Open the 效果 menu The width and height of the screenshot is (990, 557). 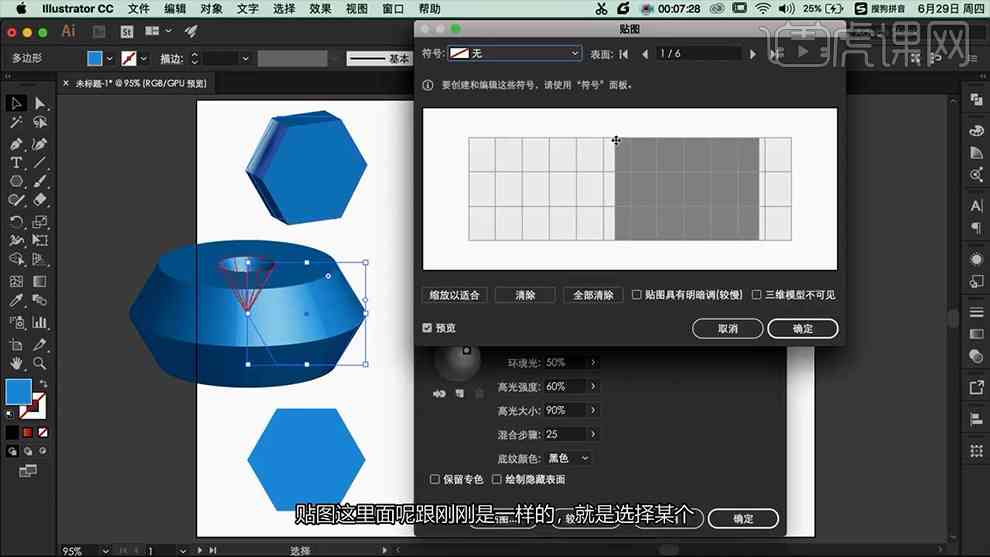321,9
